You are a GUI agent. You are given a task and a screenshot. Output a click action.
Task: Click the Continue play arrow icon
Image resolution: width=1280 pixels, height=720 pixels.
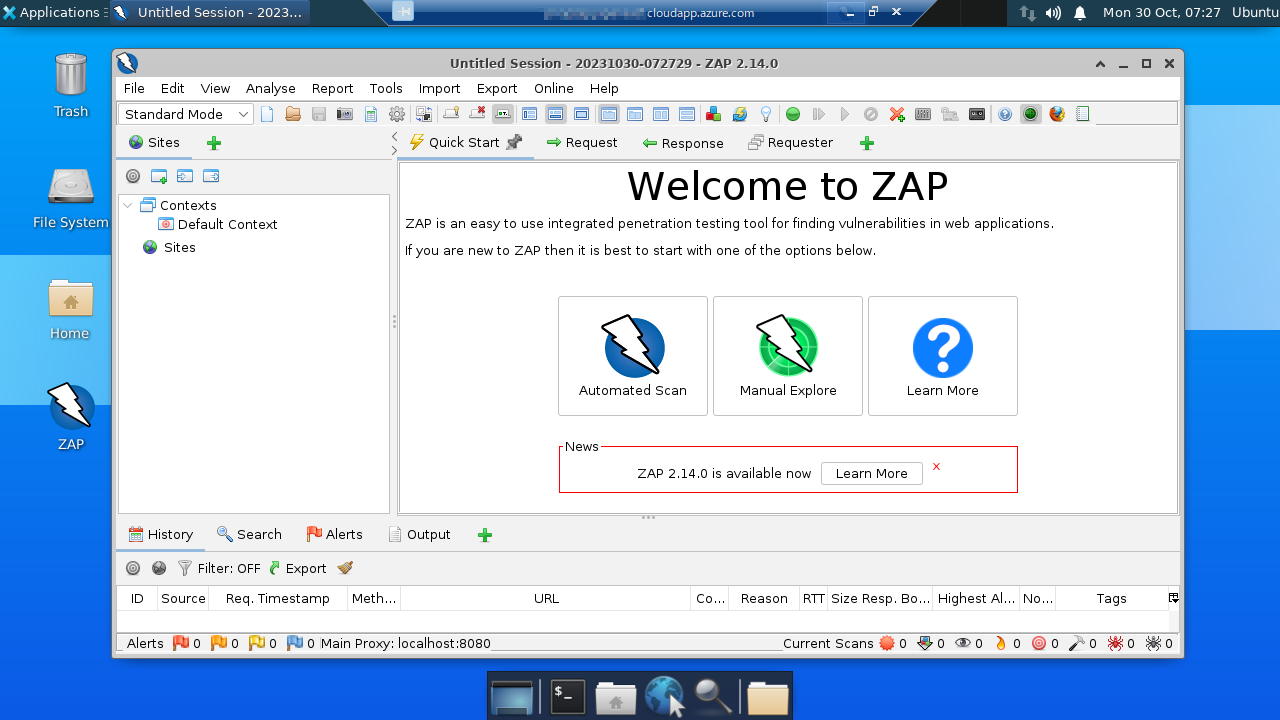tap(845, 114)
